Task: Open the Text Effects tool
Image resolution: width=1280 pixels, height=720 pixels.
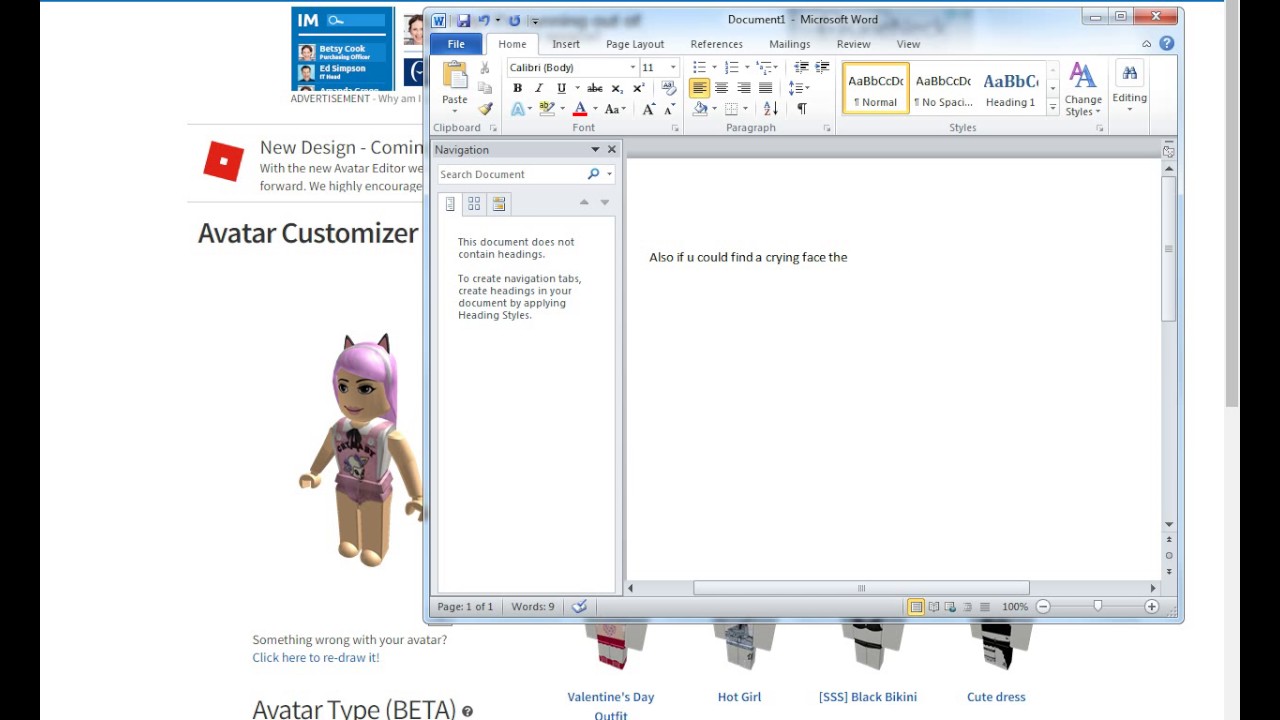Action: [518, 109]
